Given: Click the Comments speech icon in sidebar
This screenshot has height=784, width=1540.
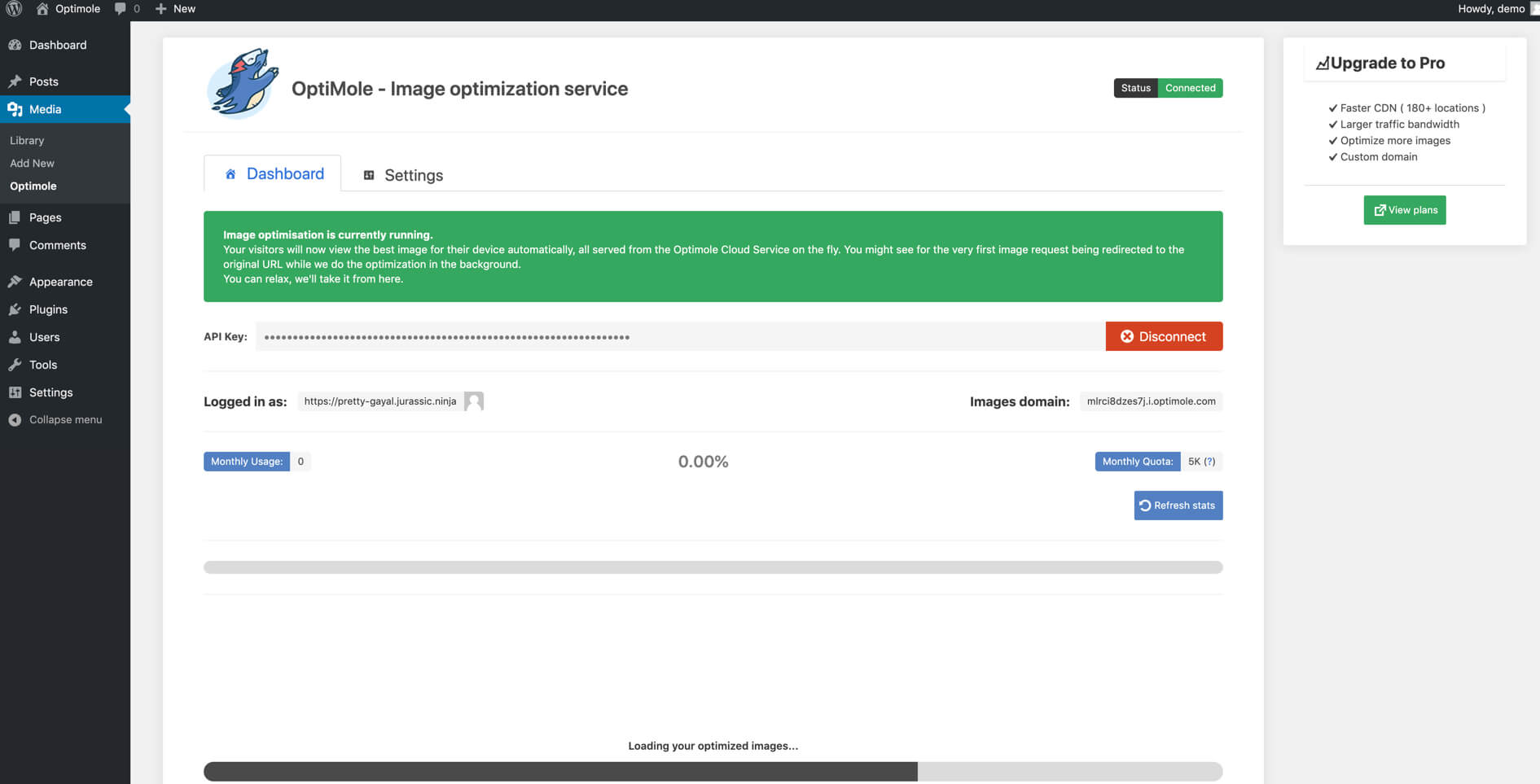Looking at the screenshot, I should point(15,245).
